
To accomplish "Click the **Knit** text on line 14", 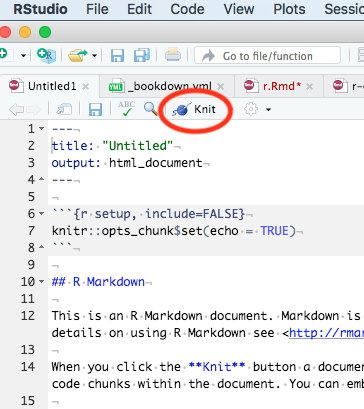I will (217, 367).
